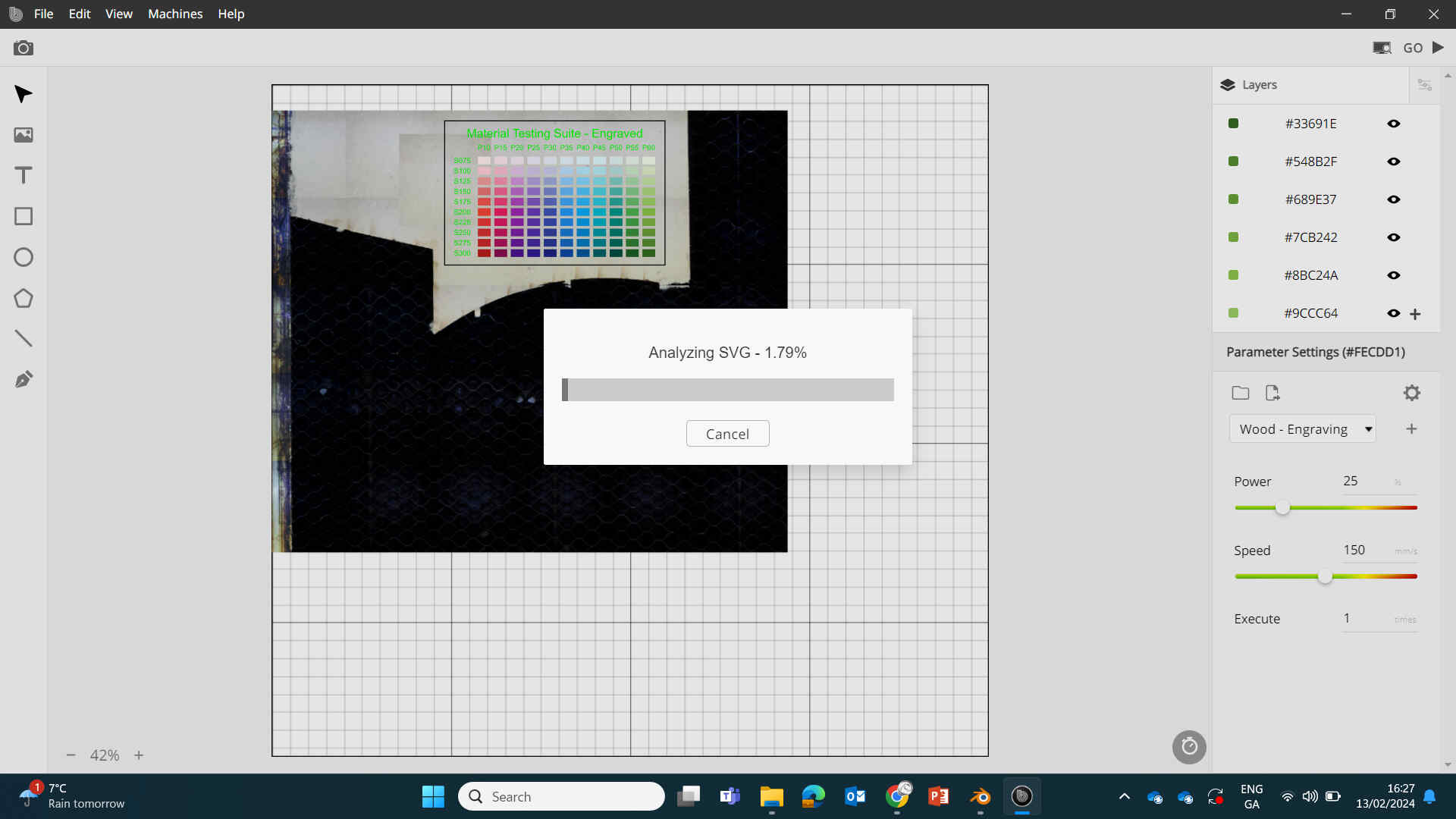Click the Layers panel stack icon
Viewport: 1456px width, 819px height.
(x=1228, y=85)
